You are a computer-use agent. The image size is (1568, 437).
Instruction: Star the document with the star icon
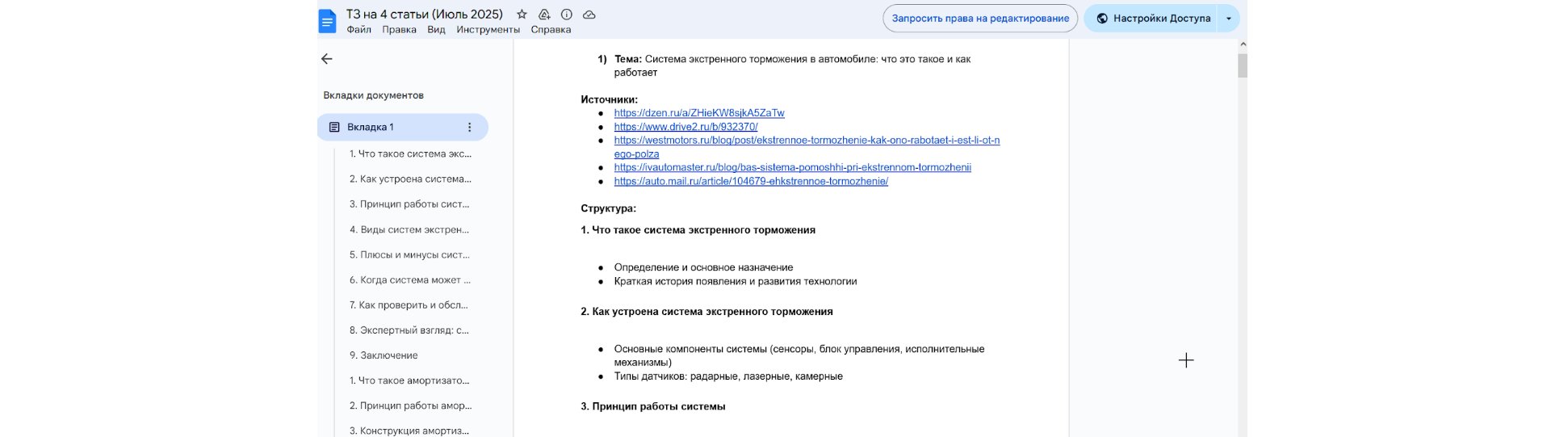[522, 15]
